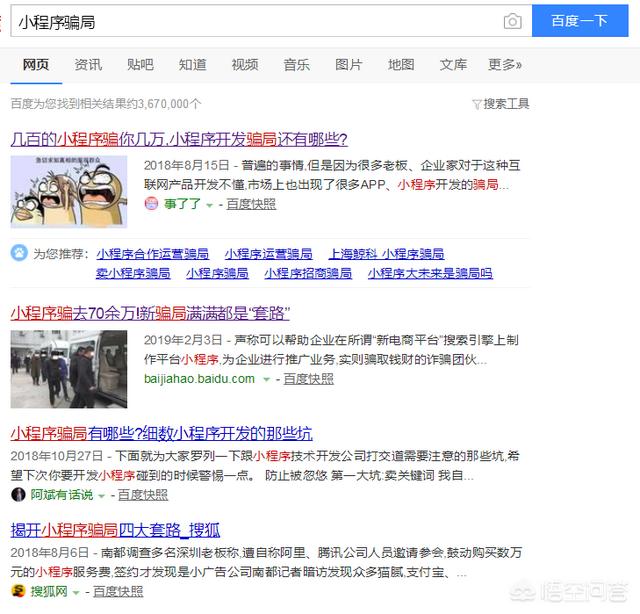Expand the dropdown arrow next to 事了了
Screen dimensions: 640x614
click(x=209, y=205)
